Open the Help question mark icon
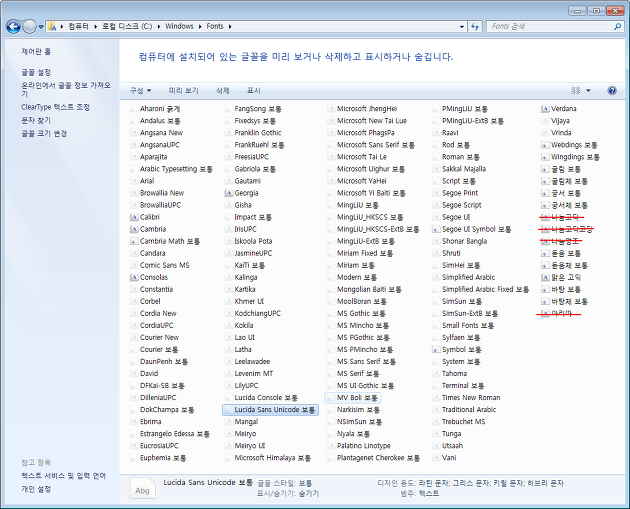The image size is (630, 509). coord(612,90)
